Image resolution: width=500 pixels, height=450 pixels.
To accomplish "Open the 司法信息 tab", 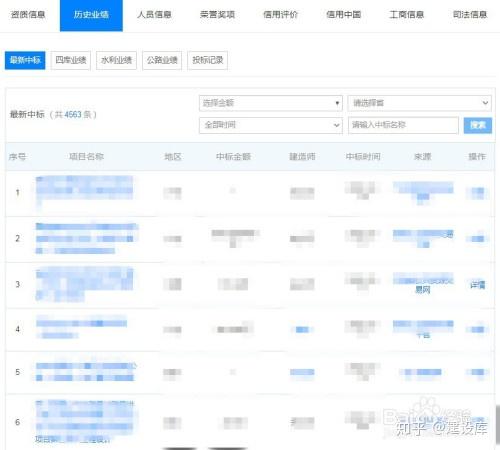I will tap(470, 15).
